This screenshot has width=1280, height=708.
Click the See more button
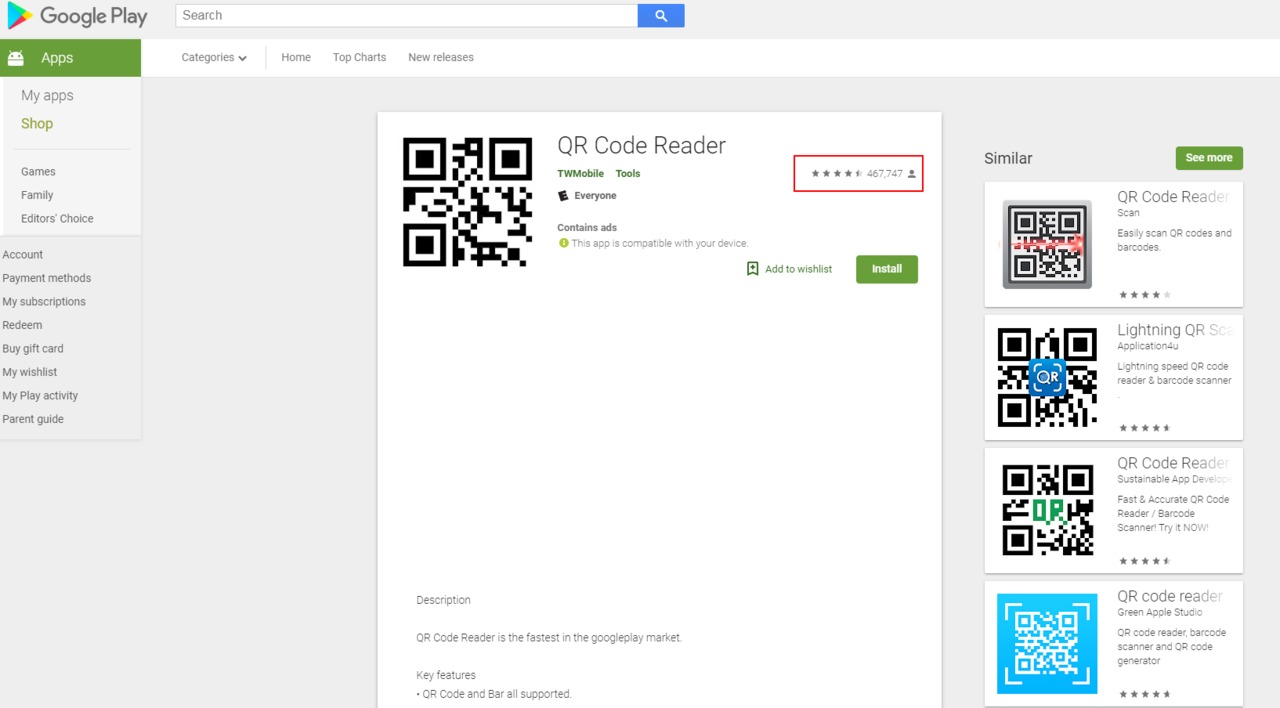[x=1209, y=158]
